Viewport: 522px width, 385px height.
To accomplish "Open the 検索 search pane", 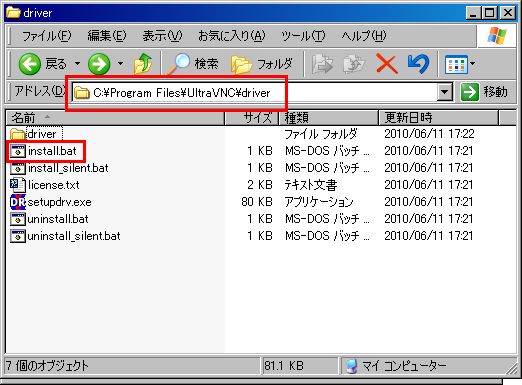I will pos(192,63).
